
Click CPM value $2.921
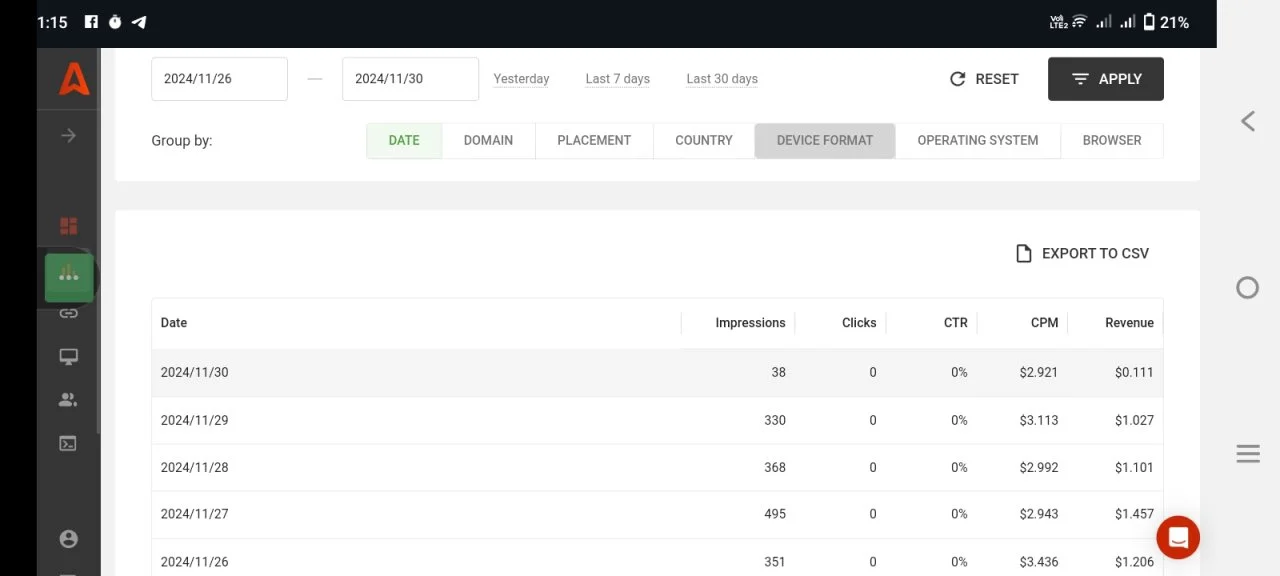(1039, 372)
